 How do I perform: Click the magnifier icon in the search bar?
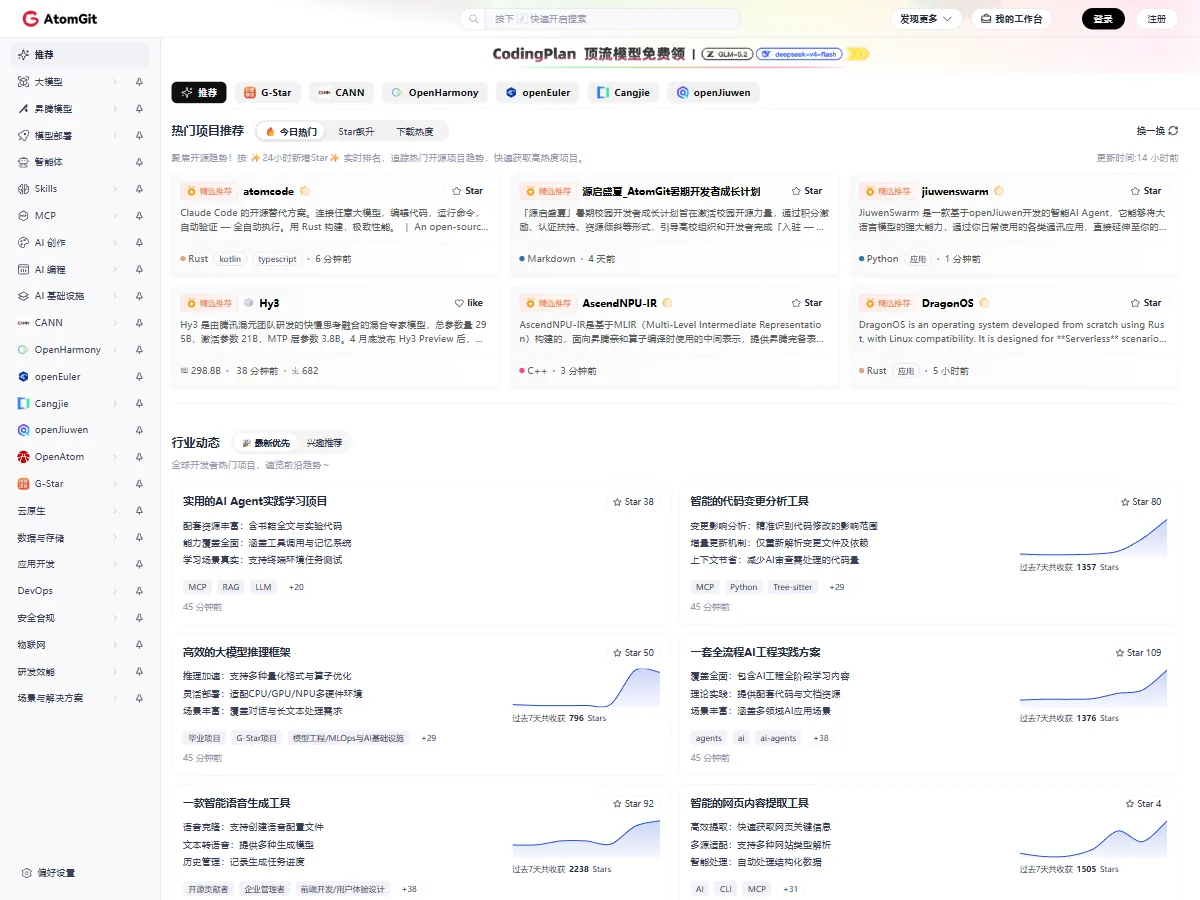click(x=474, y=19)
